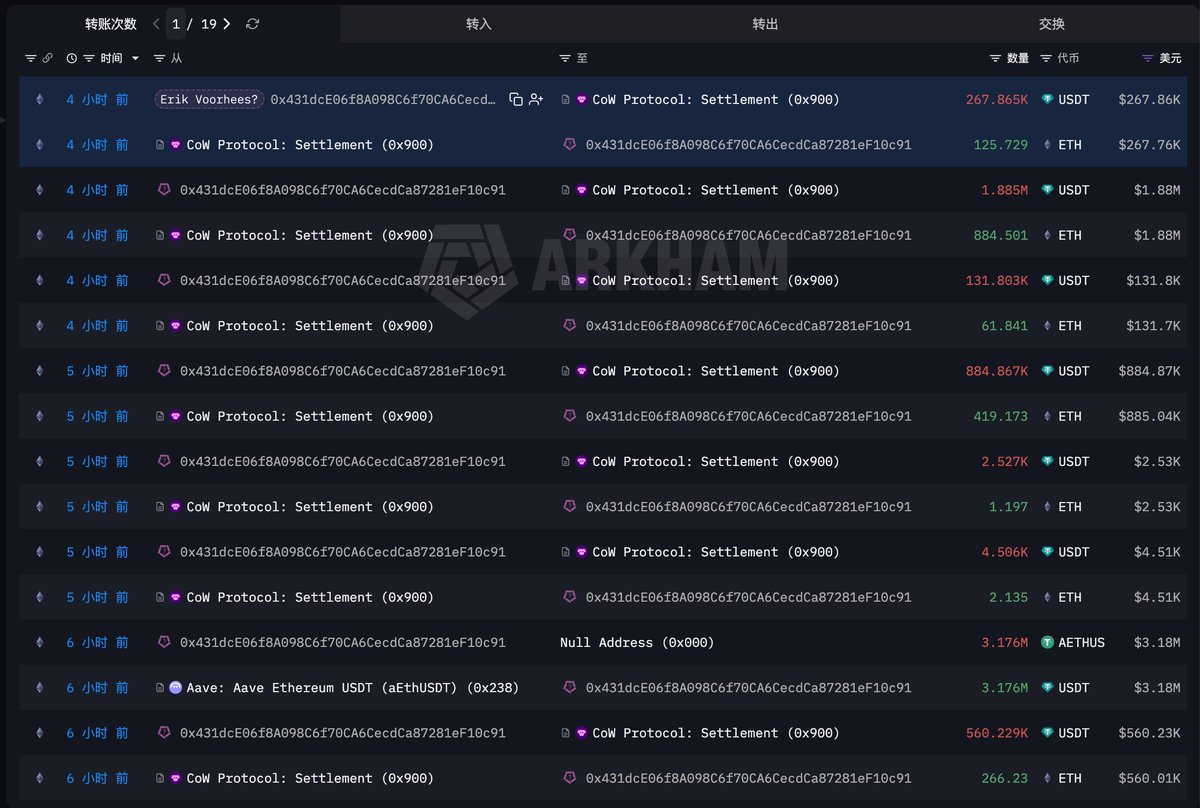Click recipient address avatar in 1.197 ETH row
1200x808 pixels.
click(570, 507)
